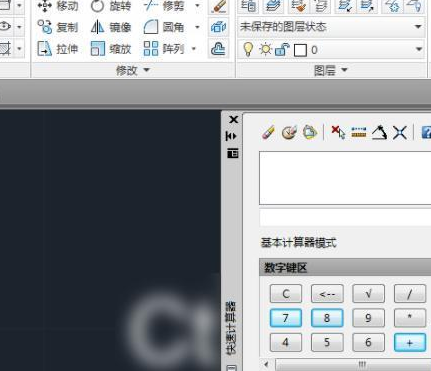Click the Help icon in QuickCalc toolbar

(426, 133)
